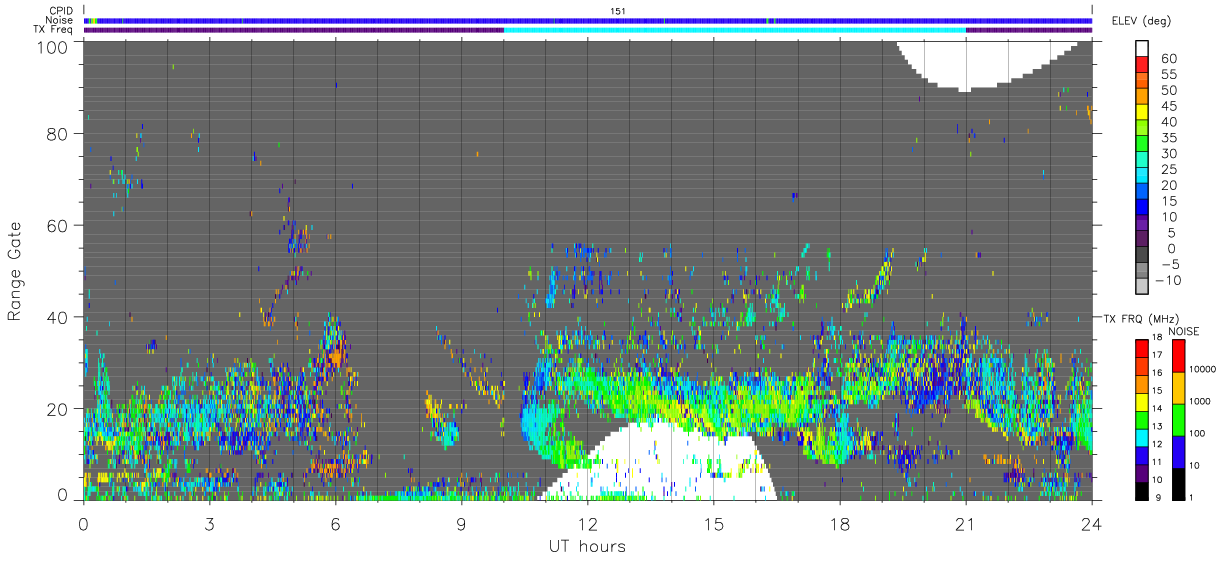1228x567 pixels.
Task: Click the 9 tick on UT hours axis
Action: pyautogui.click(x=461, y=523)
